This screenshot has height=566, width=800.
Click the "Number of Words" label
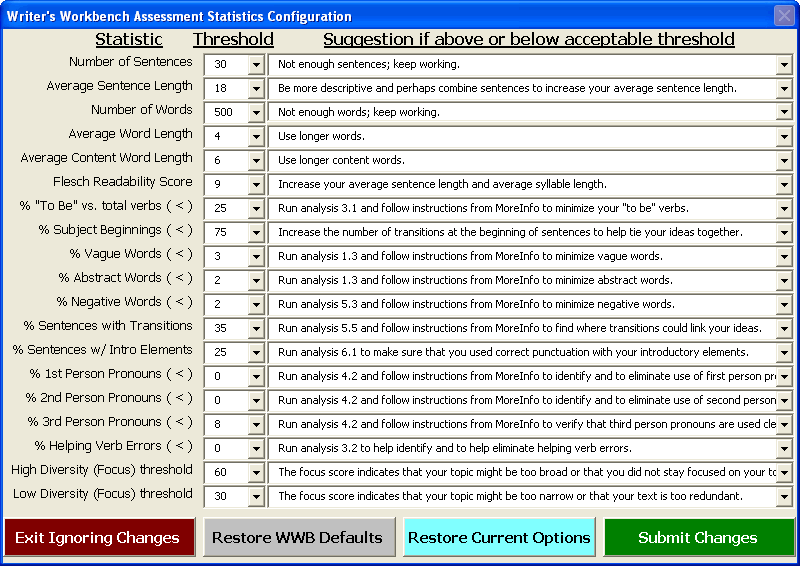click(x=142, y=110)
